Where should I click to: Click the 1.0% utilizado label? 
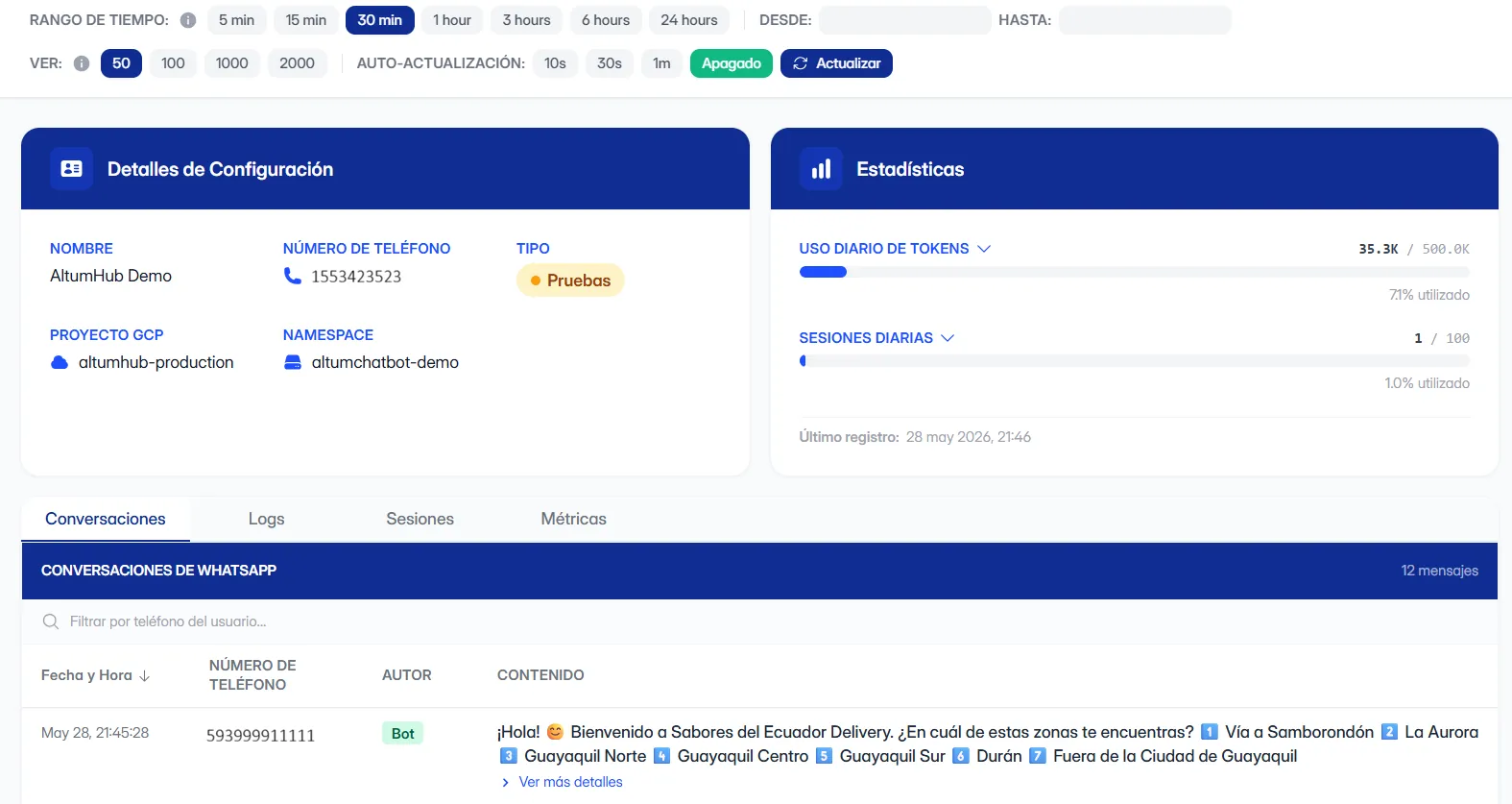[x=1427, y=383]
